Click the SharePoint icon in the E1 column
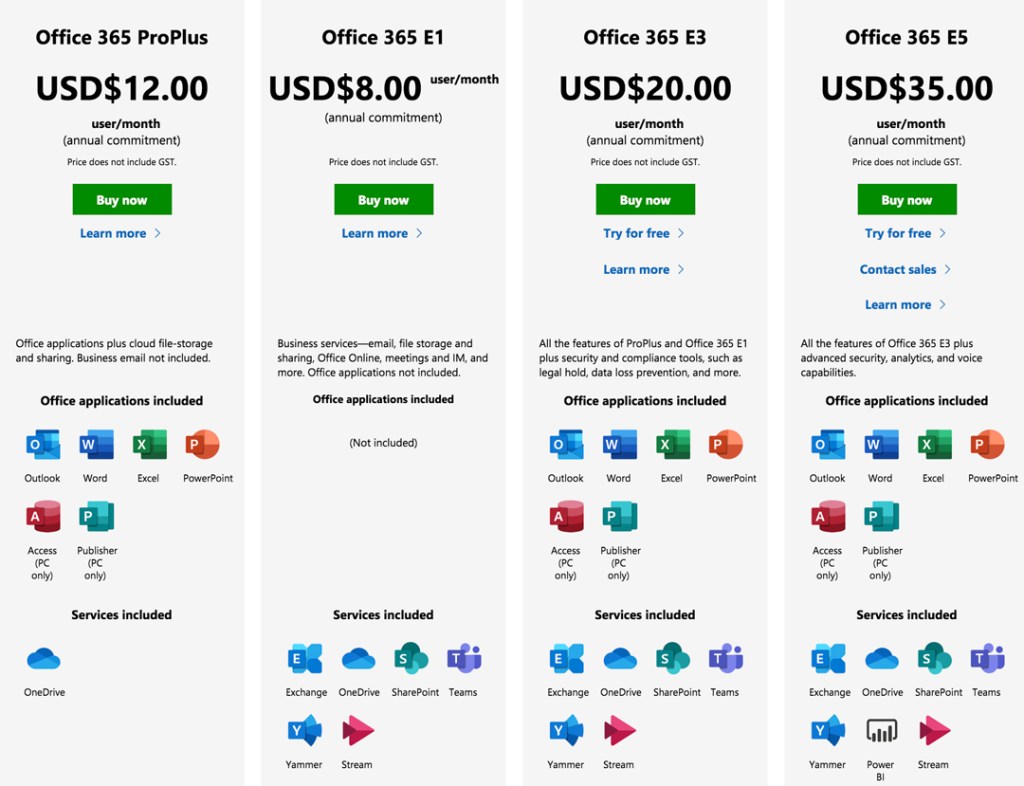The height and width of the screenshot is (786, 1024). [x=411, y=659]
